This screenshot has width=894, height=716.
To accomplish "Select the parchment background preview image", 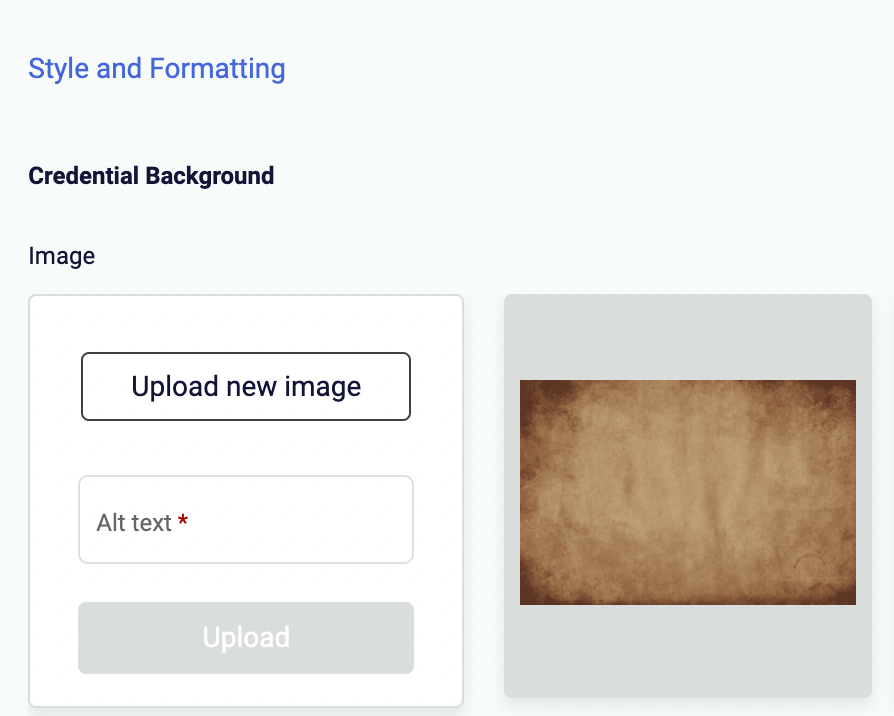I will click(688, 492).
